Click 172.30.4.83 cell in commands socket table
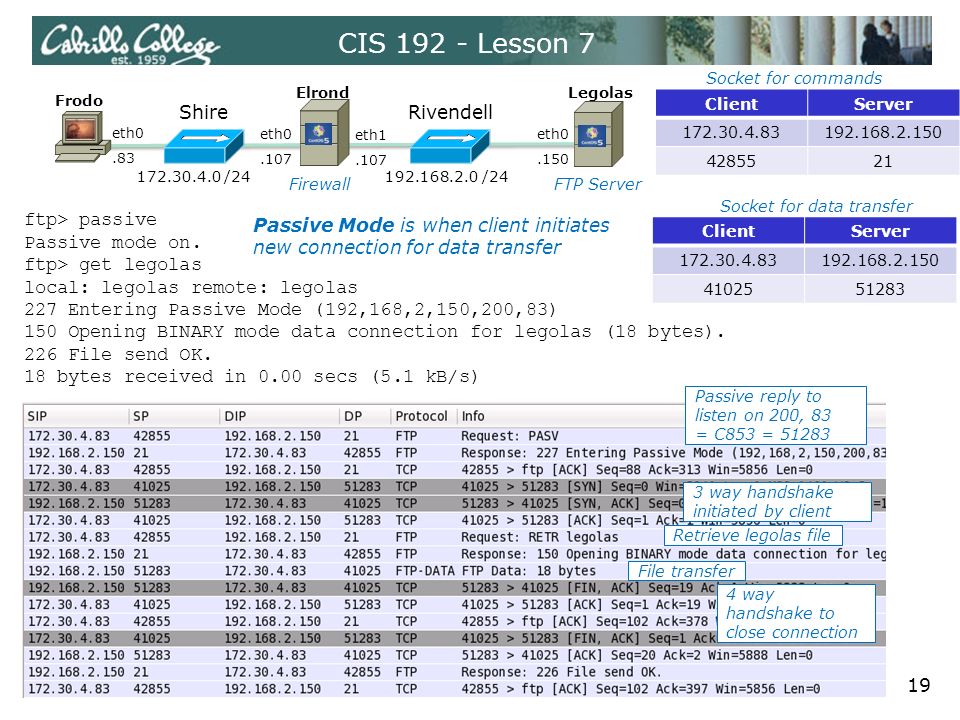This screenshot has height=720, width=960. click(731, 132)
